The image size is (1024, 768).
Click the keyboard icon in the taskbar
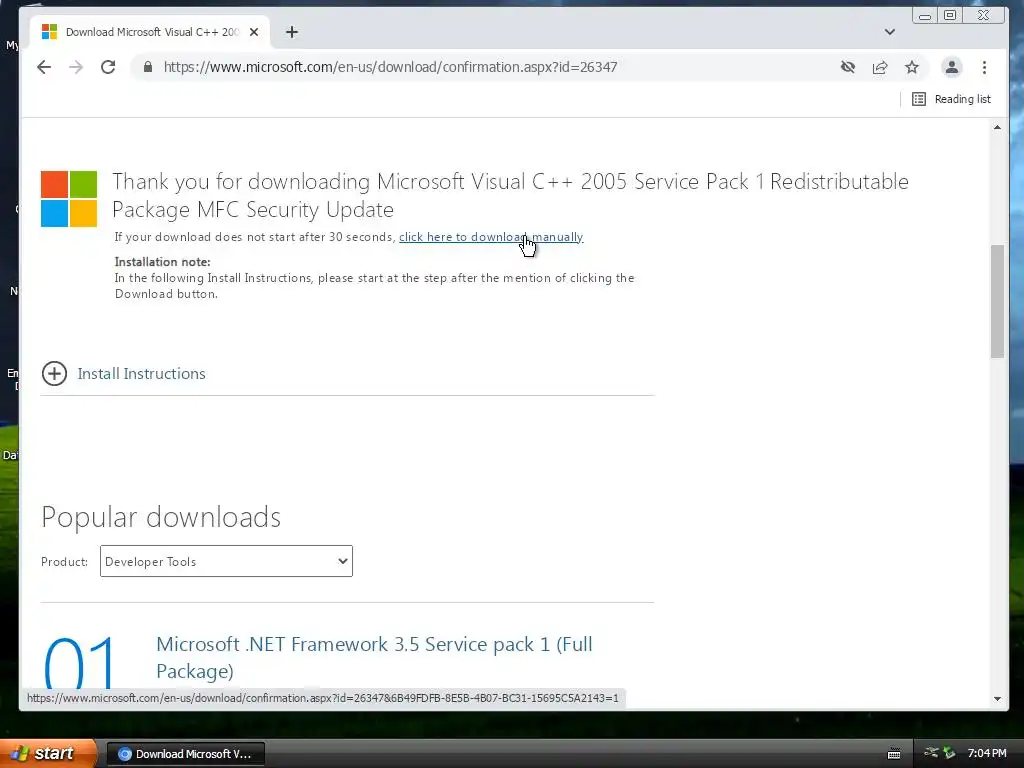pos(894,754)
